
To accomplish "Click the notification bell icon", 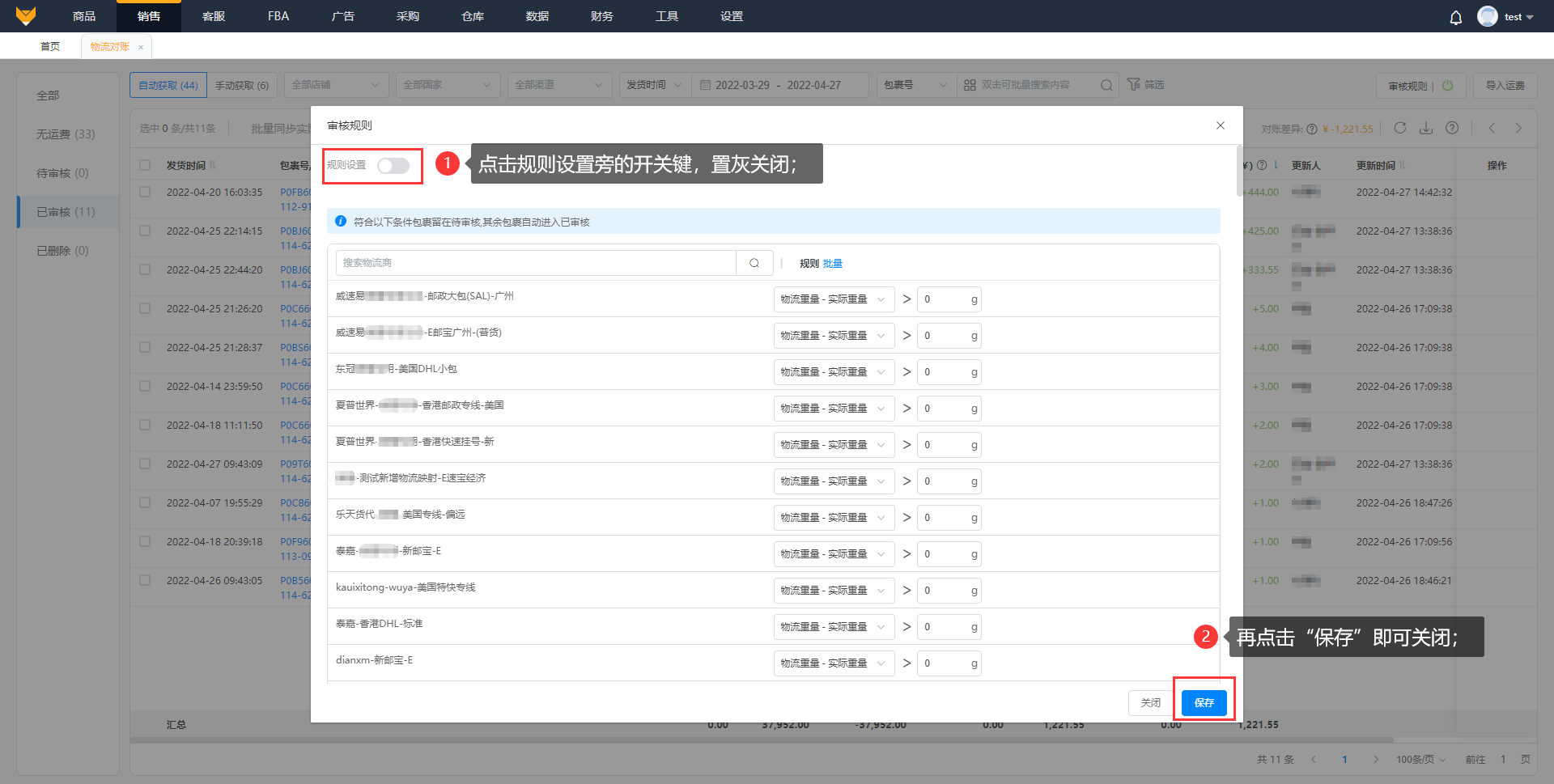I will tap(1455, 17).
